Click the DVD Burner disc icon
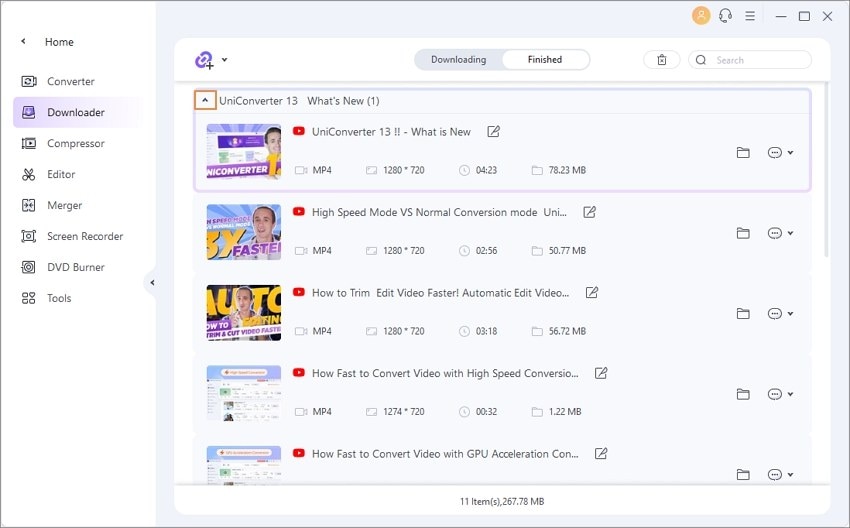850x528 pixels. pyautogui.click(x=29, y=267)
